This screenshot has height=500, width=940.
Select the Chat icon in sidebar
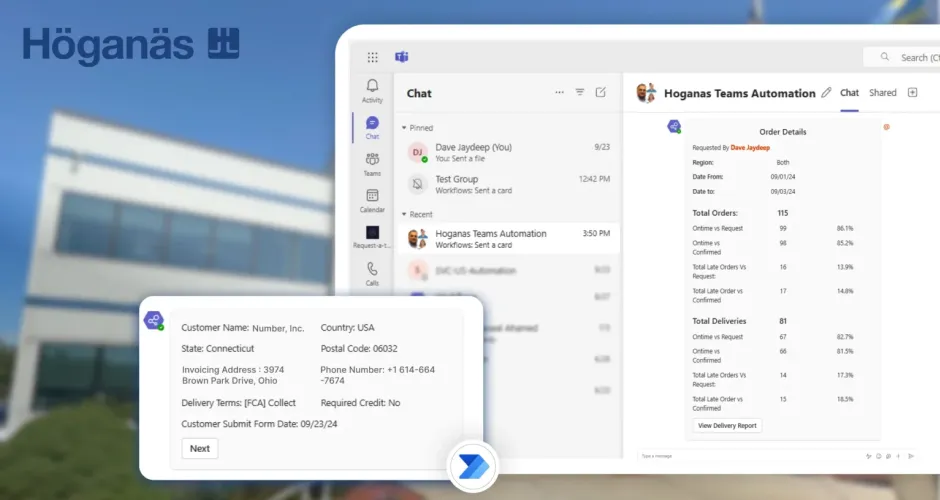pyautogui.click(x=372, y=126)
